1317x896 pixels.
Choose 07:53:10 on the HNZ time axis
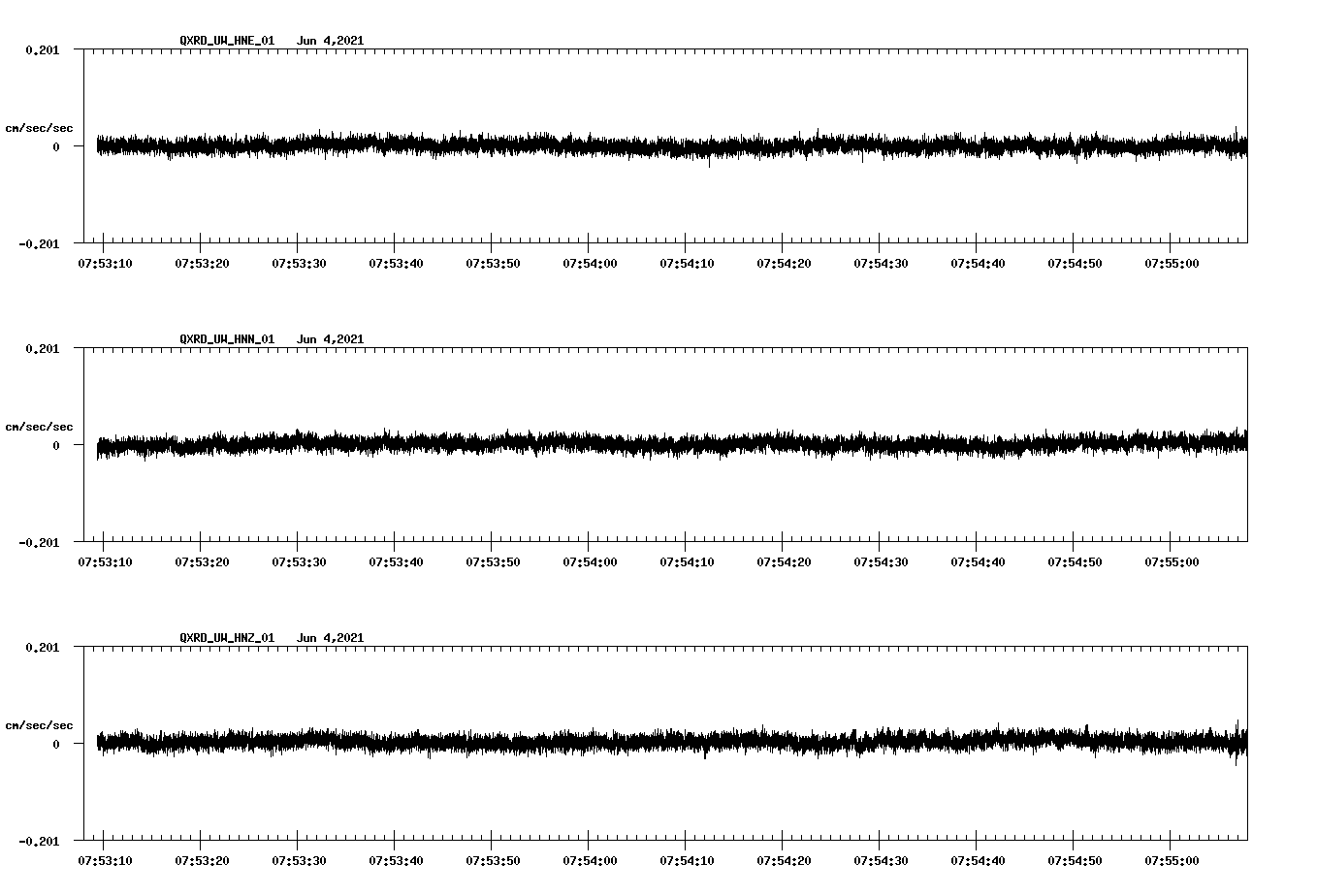click(x=105, y=860)
